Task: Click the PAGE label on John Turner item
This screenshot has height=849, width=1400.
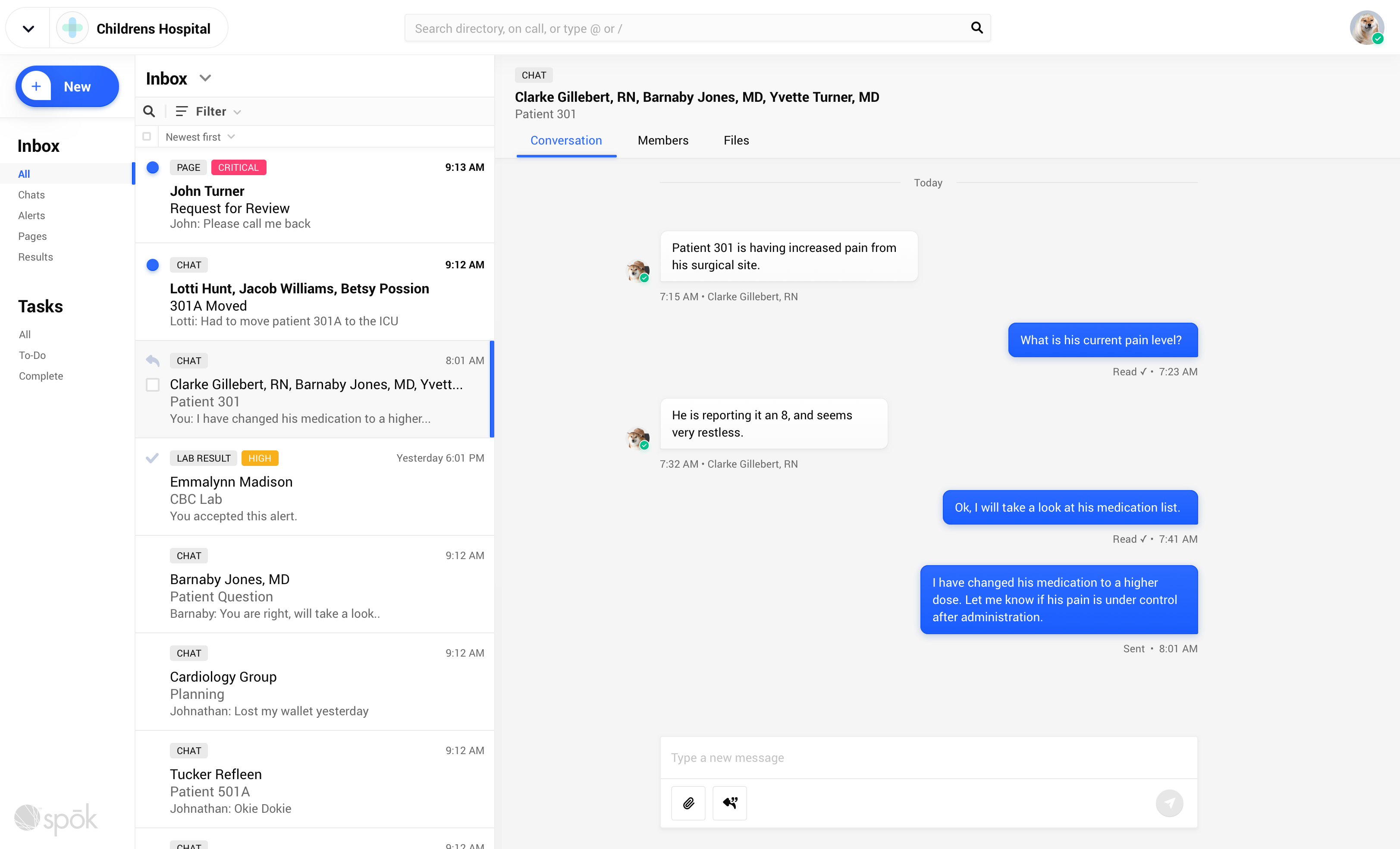Action: (x=188, y=168)
